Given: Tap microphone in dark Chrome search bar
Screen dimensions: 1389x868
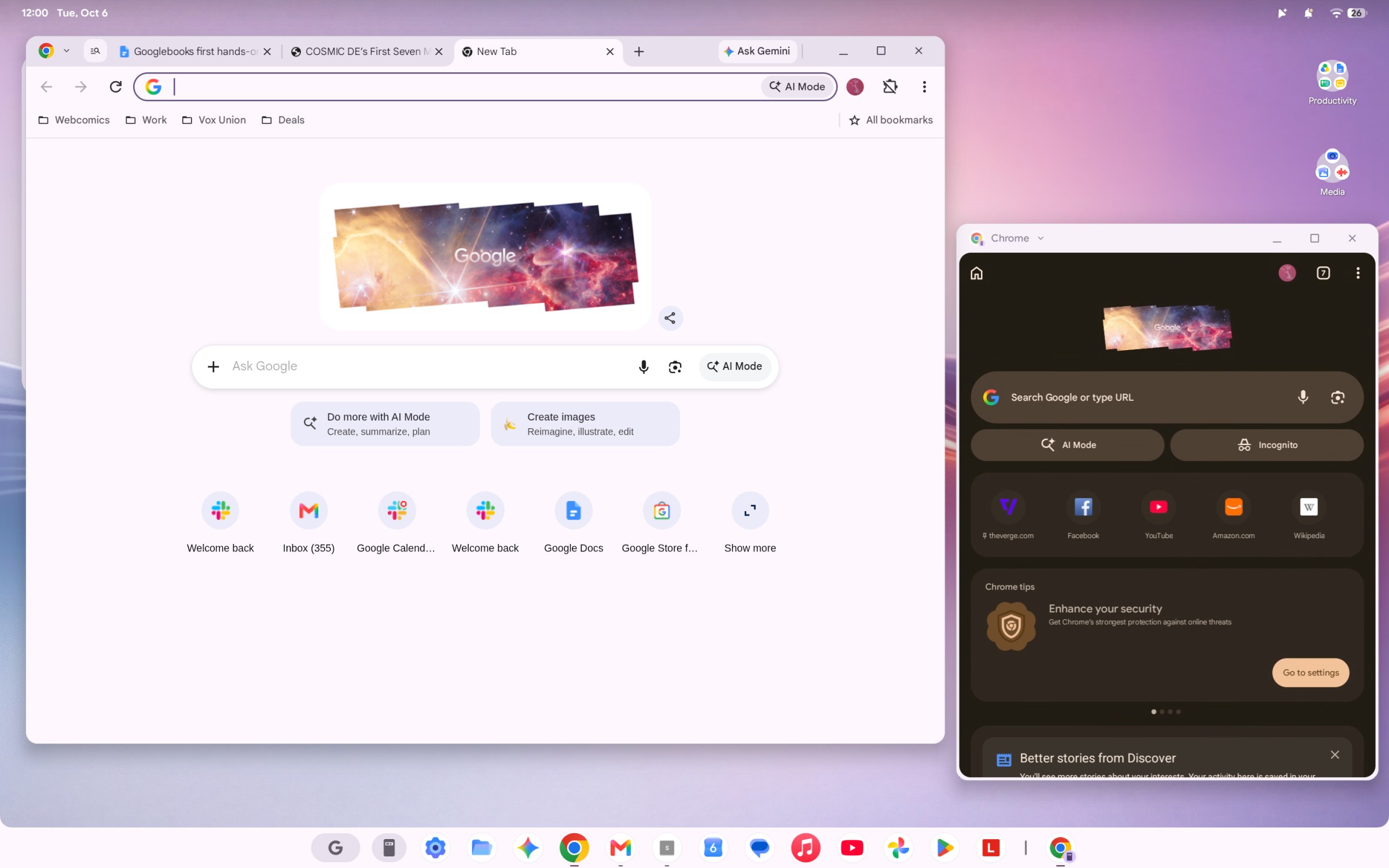Looking at the screenshot, I should point(1303,397).
